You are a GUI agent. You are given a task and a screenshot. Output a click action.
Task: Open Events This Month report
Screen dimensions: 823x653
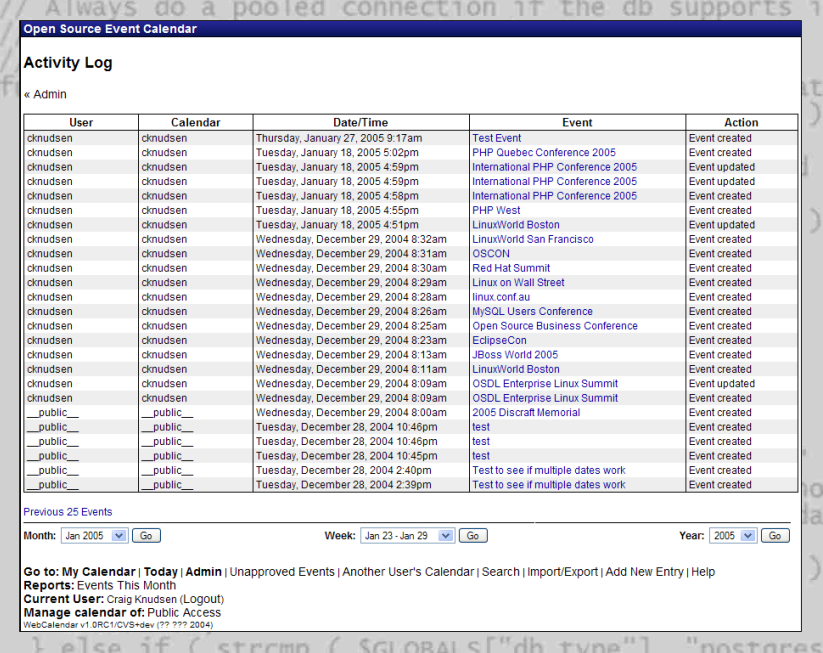pos(126,585)
